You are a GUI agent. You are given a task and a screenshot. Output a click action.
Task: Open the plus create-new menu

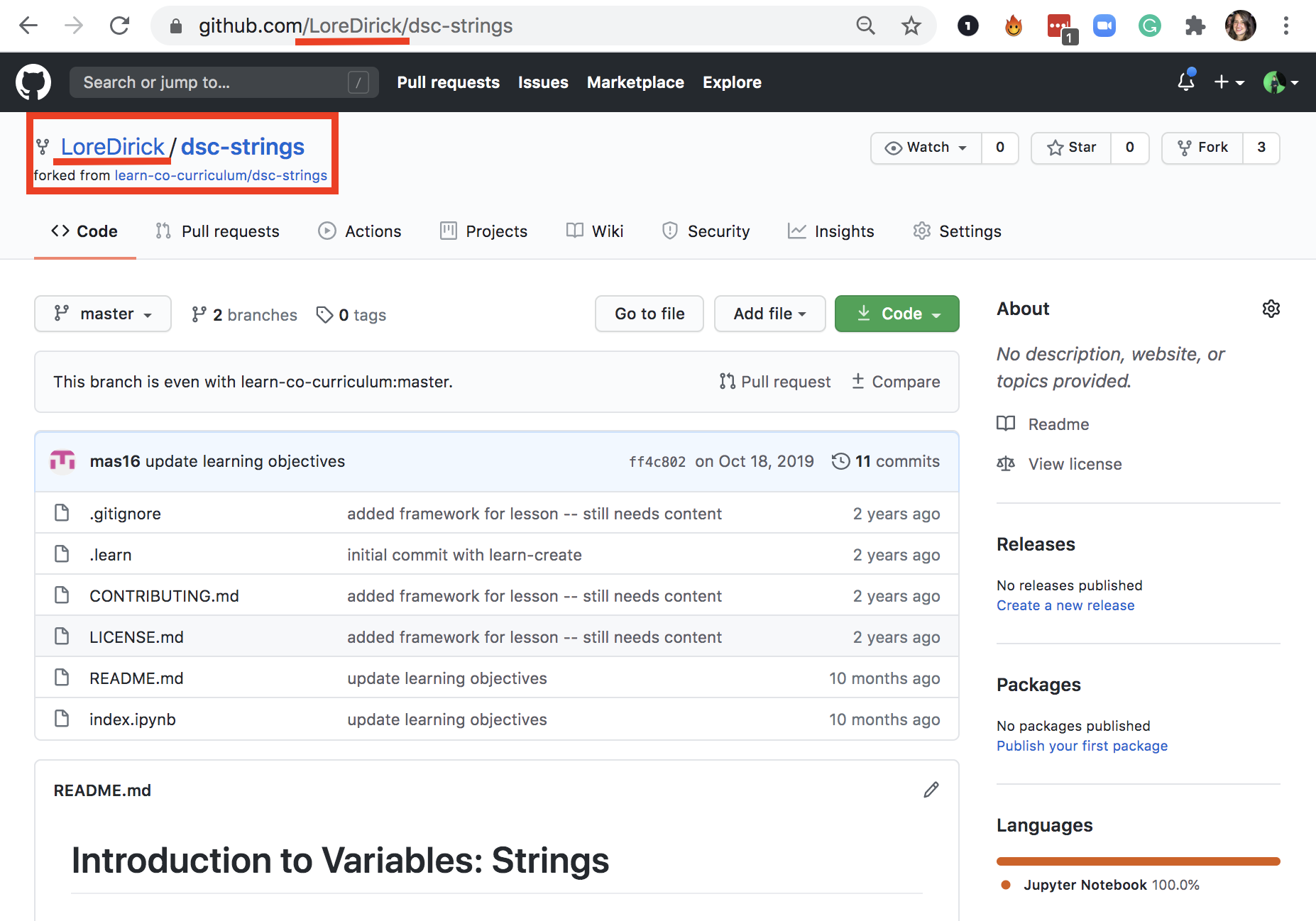[x=1229, y=82]
